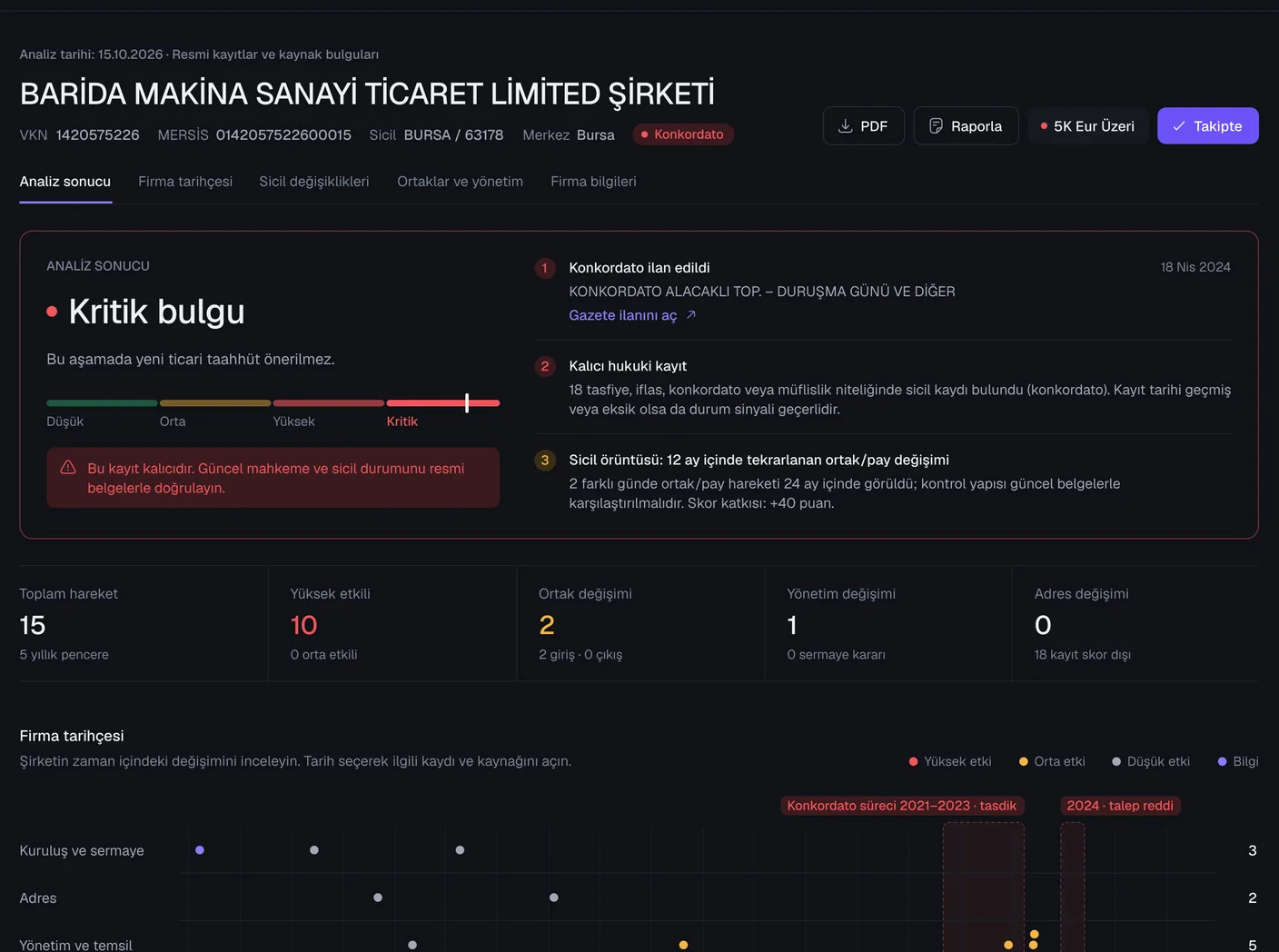
Task: Click the Adres row label in timeline
Action: pos(38,898)
